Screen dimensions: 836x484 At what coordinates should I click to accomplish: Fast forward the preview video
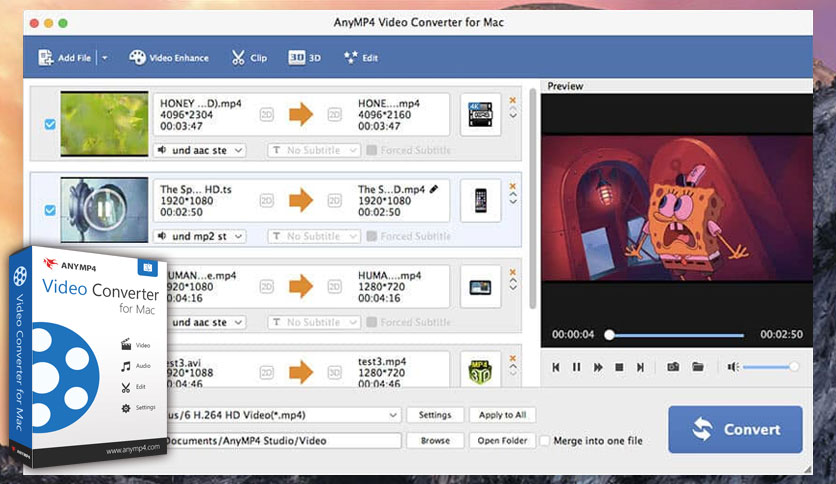coord(598,367)
